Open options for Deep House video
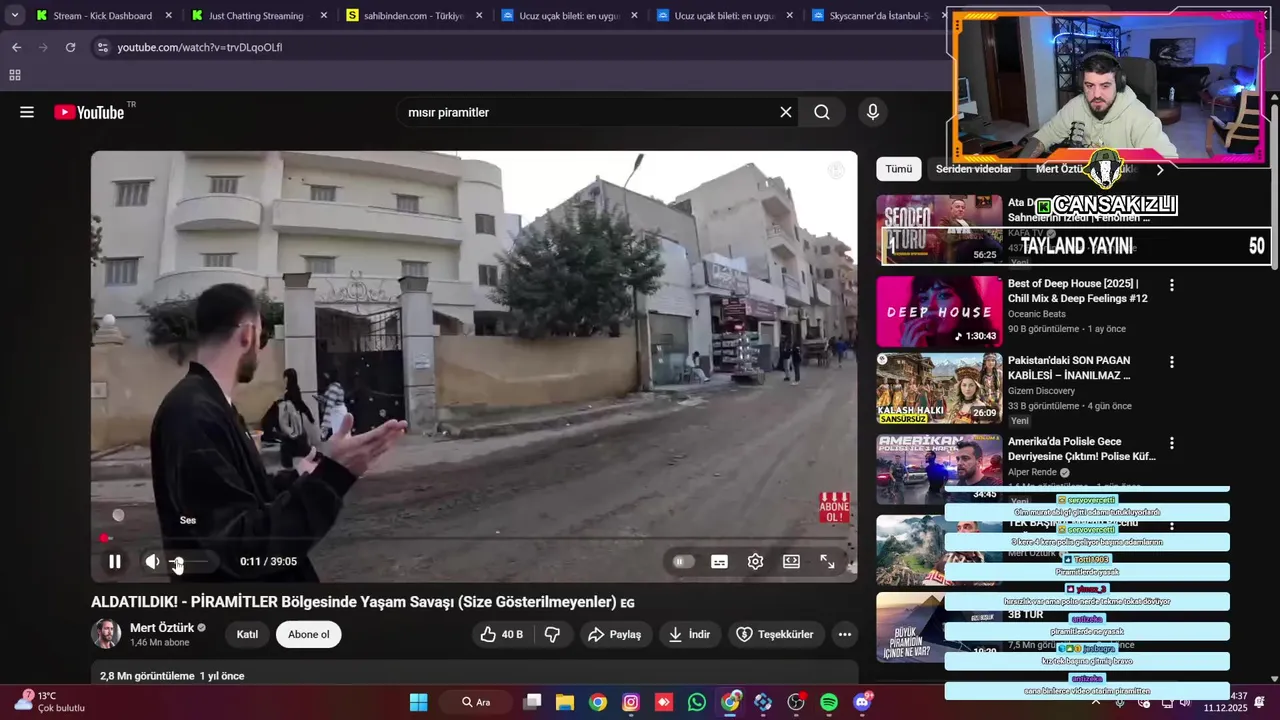The image size is (1280, 720). pos(1172,285)
